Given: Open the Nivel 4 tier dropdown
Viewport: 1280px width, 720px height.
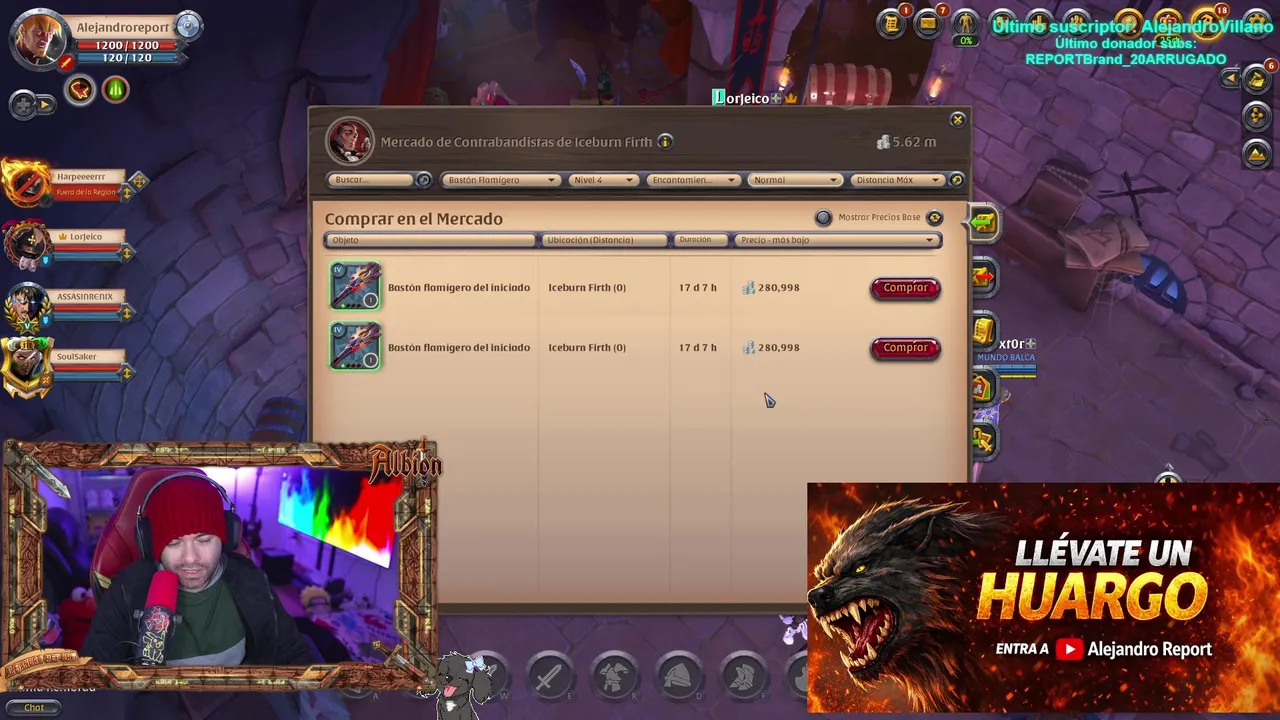Looking at the screenshot, I should [x=603, y=180].
